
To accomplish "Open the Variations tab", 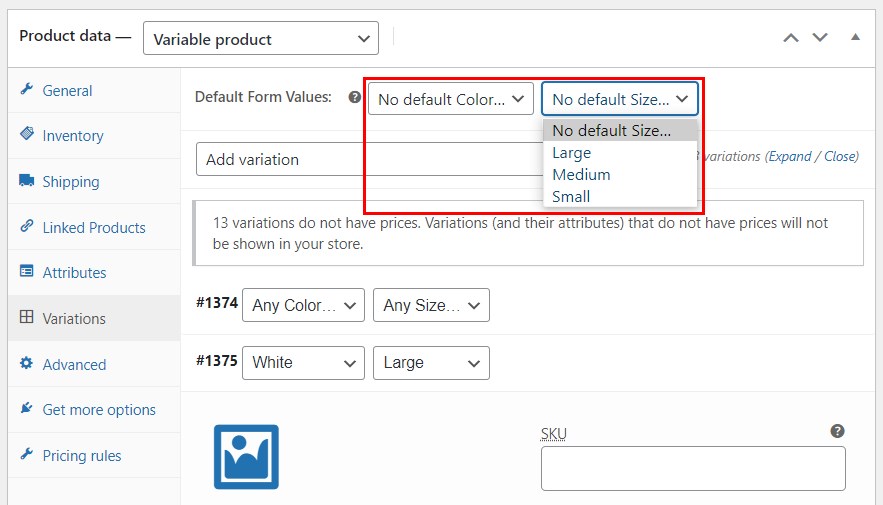I will [94, 318].
